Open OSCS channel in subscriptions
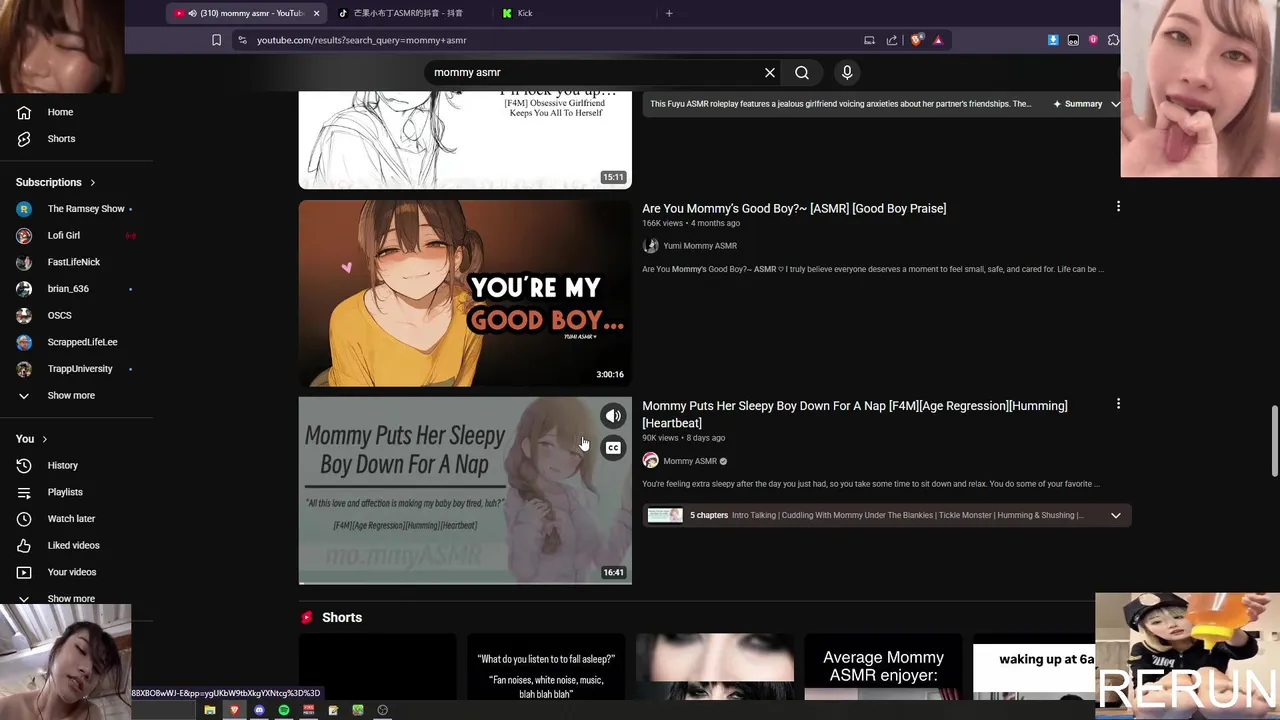Image resolution: width=1280 pixels, height=720 pixels. point(60,316)
